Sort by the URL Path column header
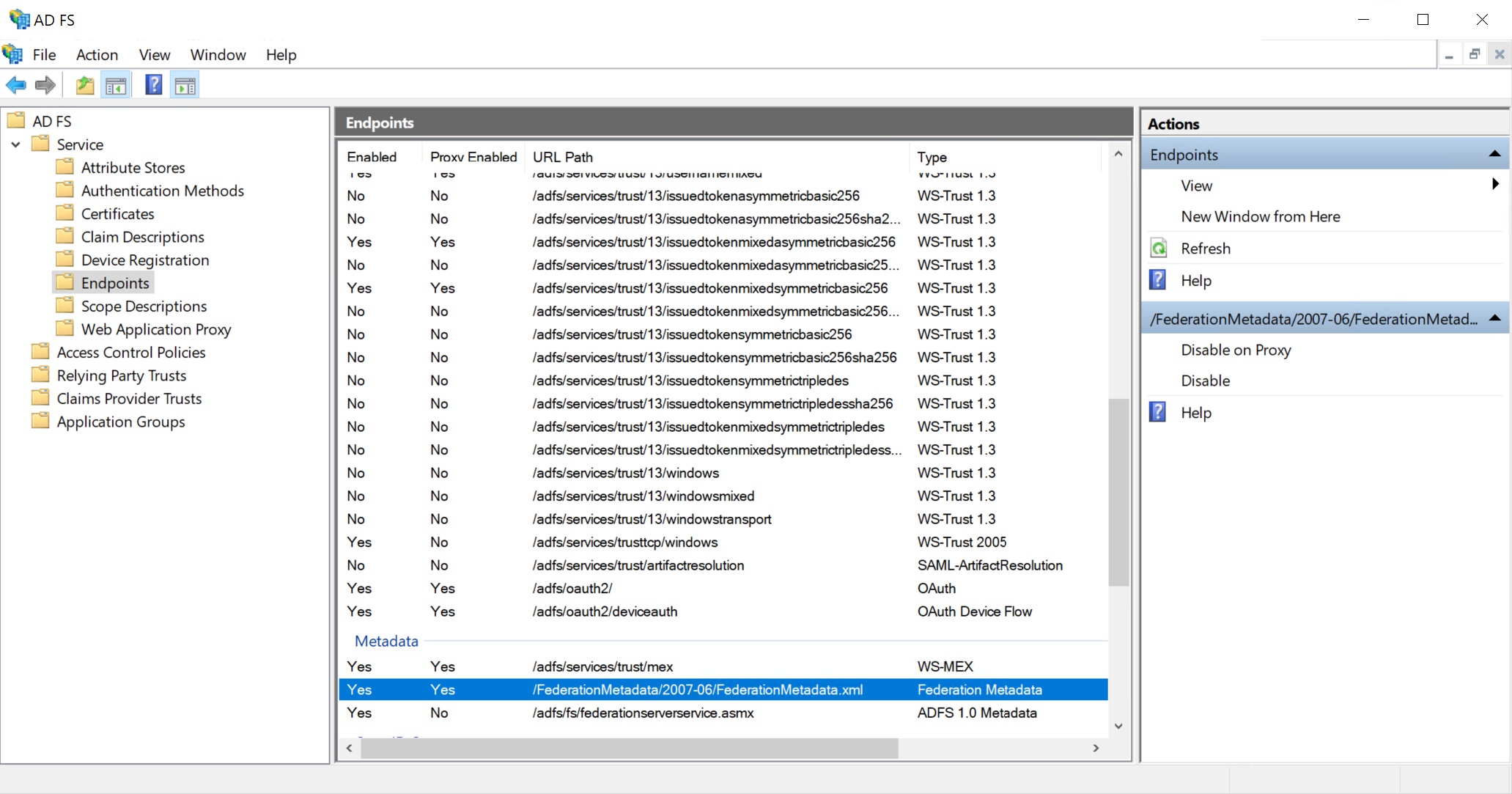The image size is (1512, 794). [718, 157]
